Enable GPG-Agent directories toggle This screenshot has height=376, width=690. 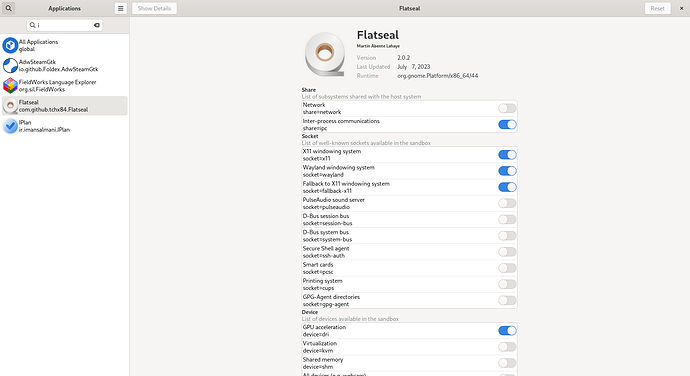click(507, 300)
